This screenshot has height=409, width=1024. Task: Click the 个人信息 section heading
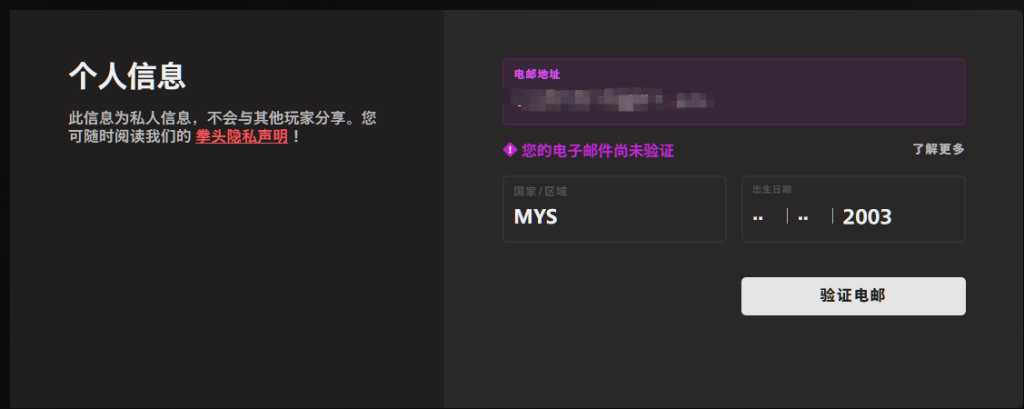pos(127,76)
